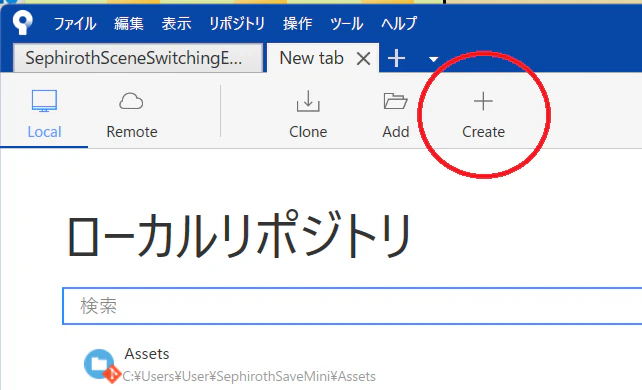The height and width of the screenshot is (390, 642).
Task: Click the git badge on Assets icon
Action: pos(112,374)
